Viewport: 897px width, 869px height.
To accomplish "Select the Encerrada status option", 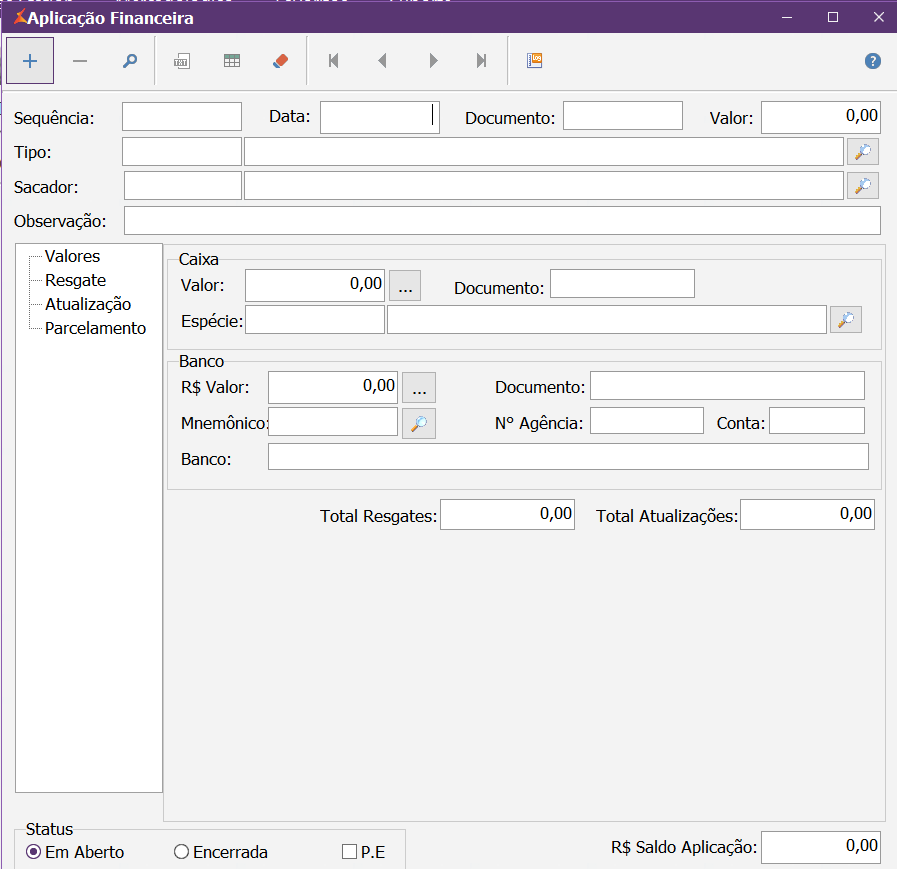I will click(x=181, y=852).
